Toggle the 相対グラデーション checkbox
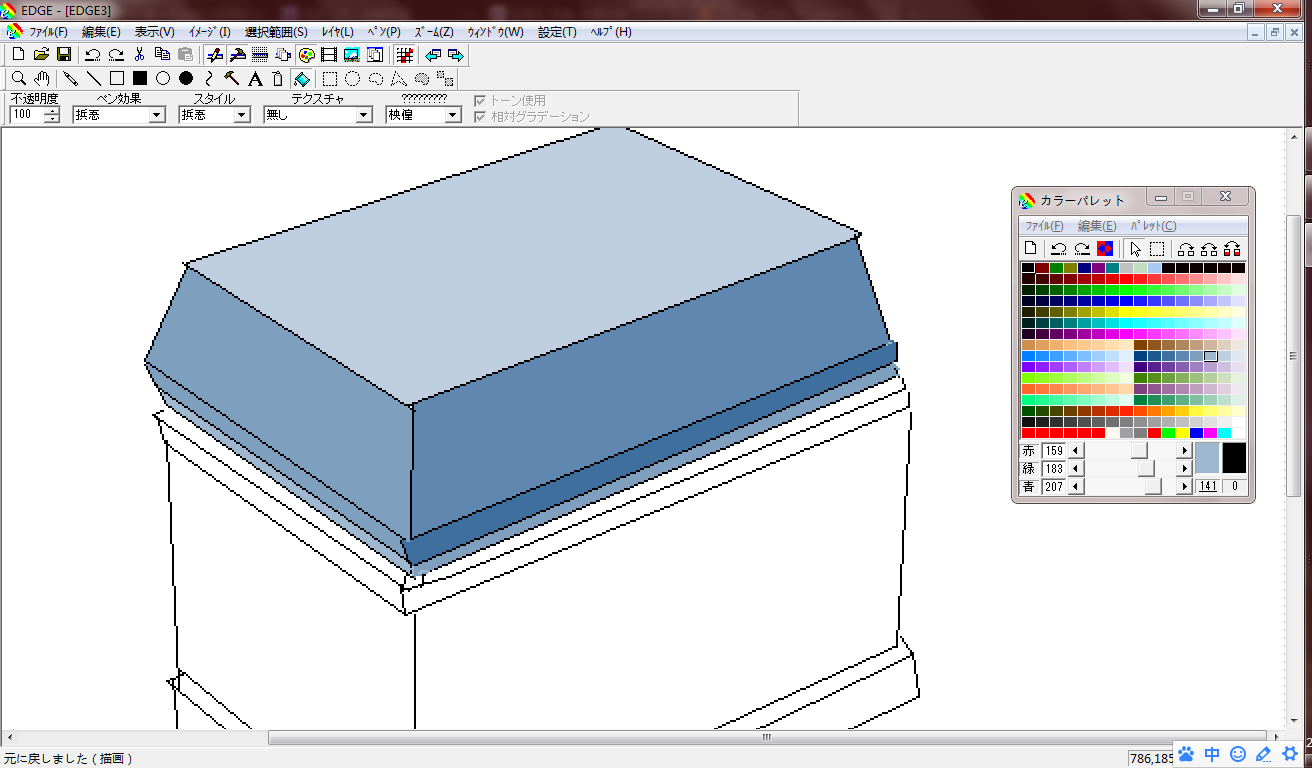The image size is (1312, 768). [x=480, y=116]
